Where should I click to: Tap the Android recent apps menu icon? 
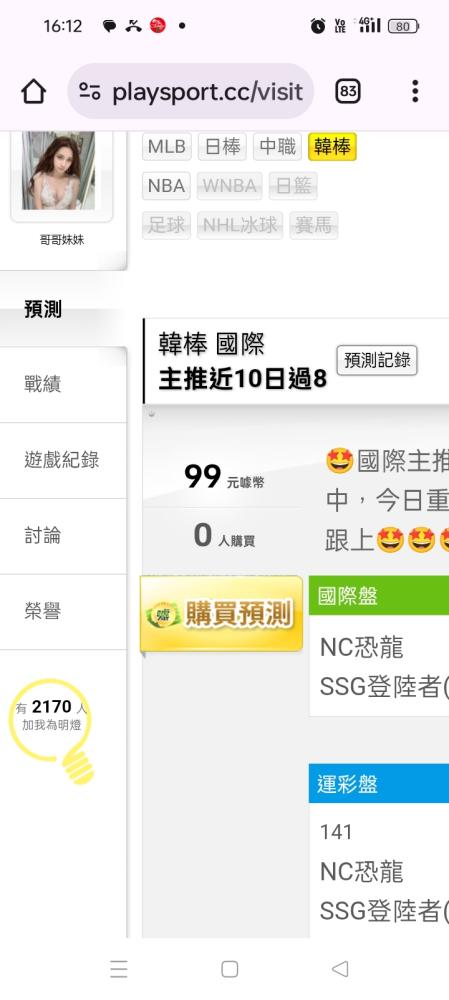click(119, 969)
